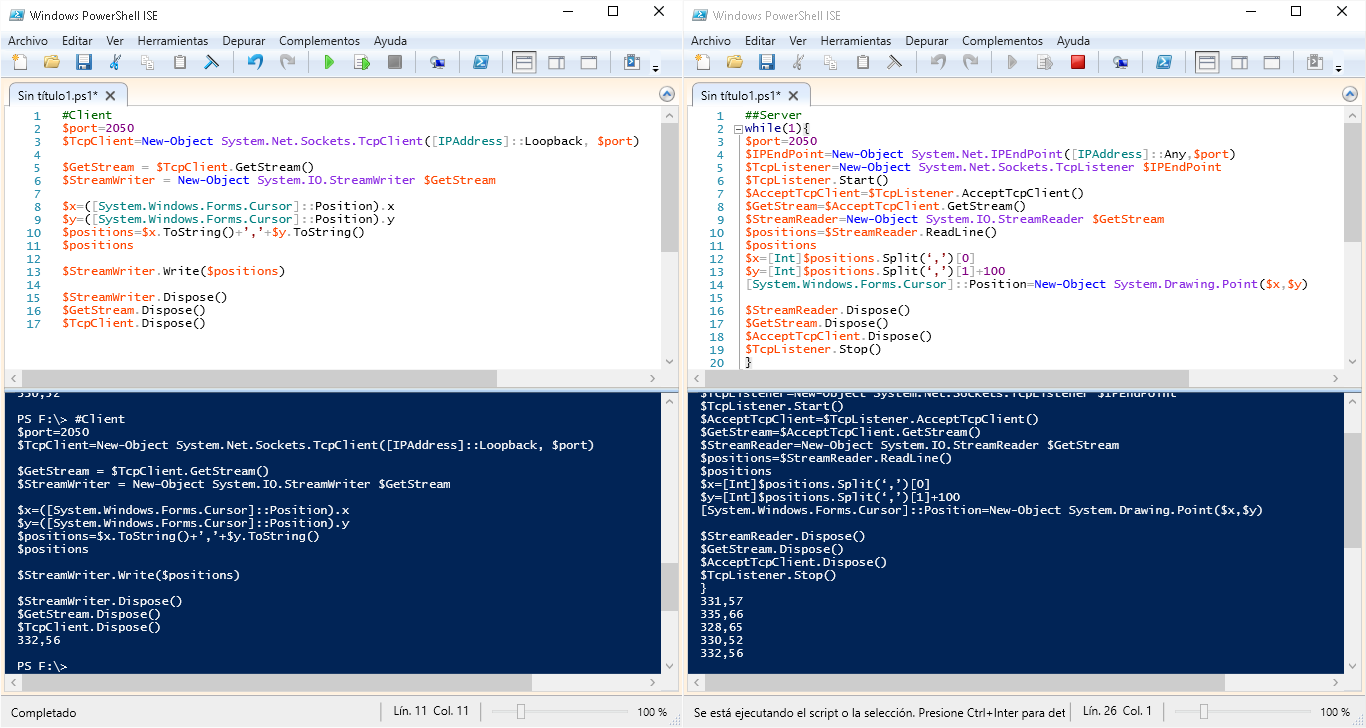This screenshot has height=728, width=1366.
Task: Show script pane on top in server window
Action: click(x=1207, y=62)
